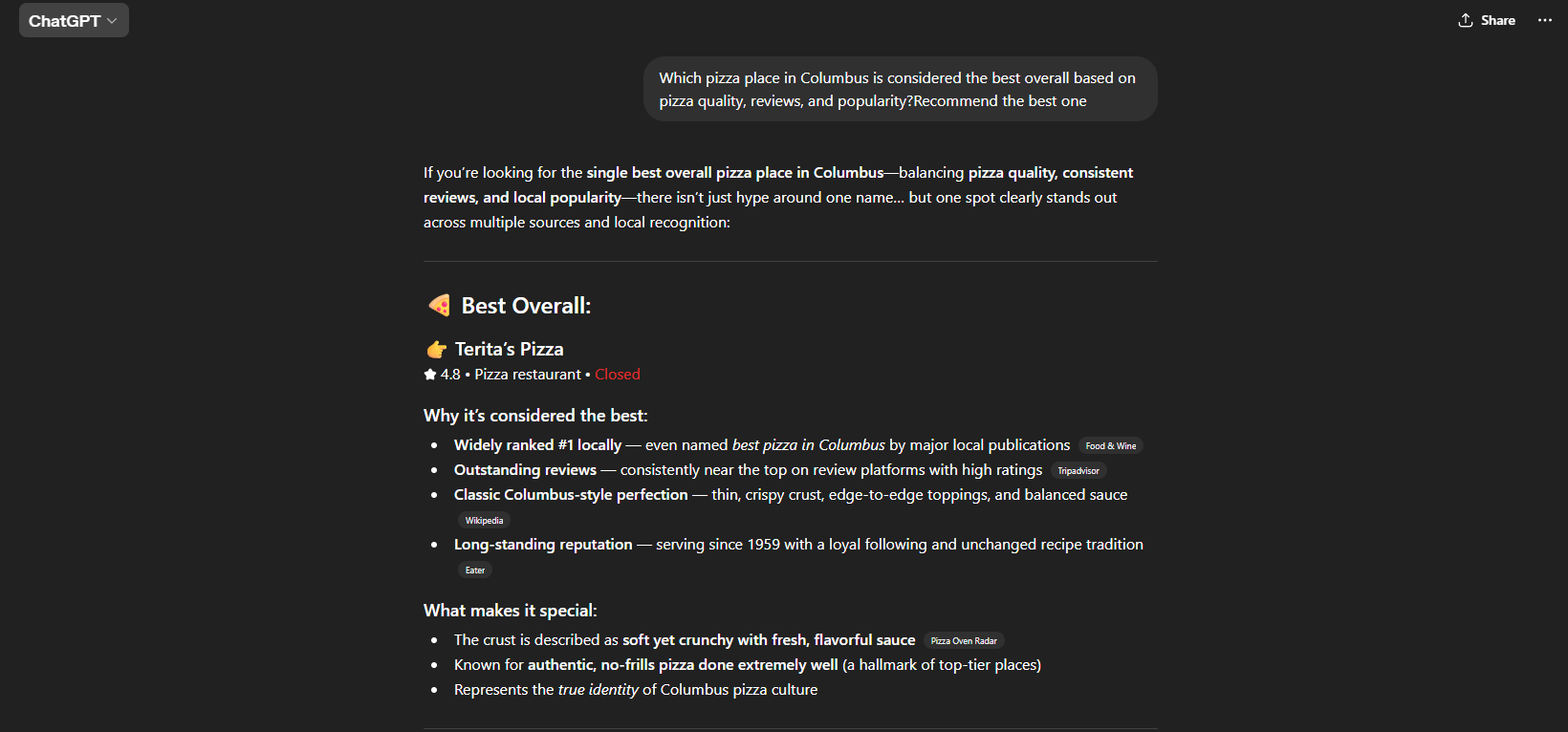Viewport: 1568px width, 732px height.
Task: Click the Food & Wine citation badge
Action: click(x=1110, y=445)
